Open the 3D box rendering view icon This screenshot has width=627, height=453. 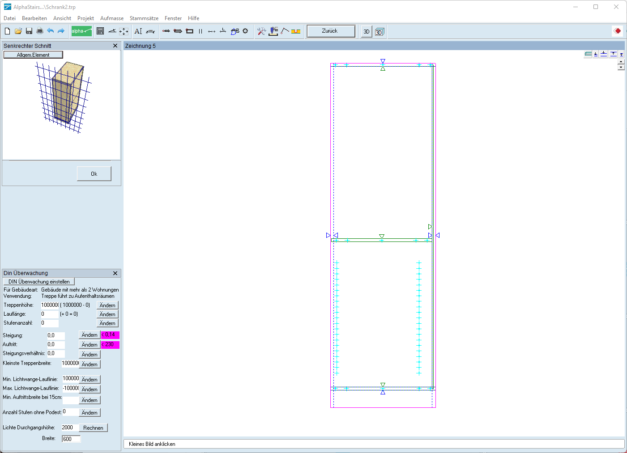pyautogui.click(x=379, y=32)
